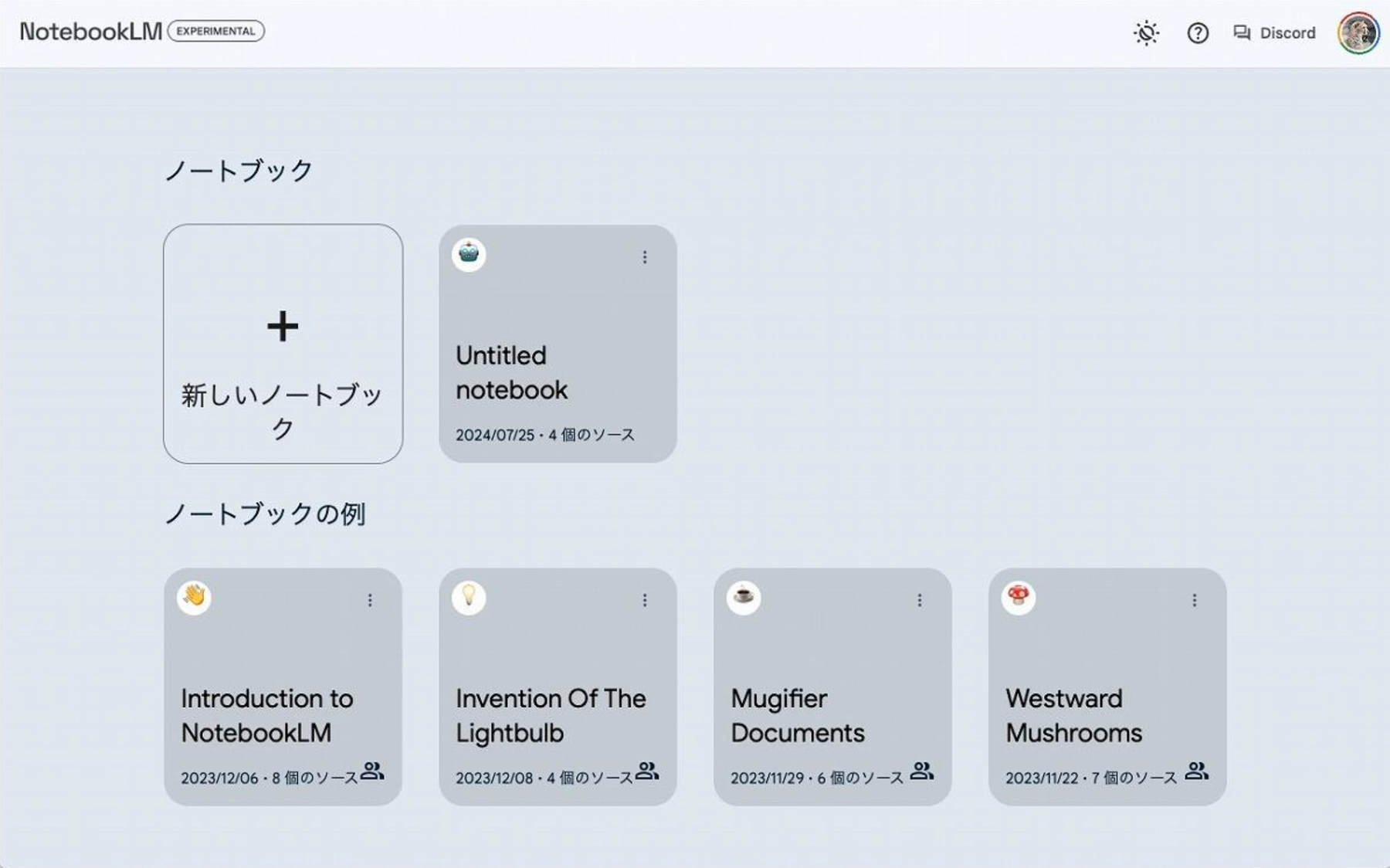Viewport: 1390px width, 868px height.
Task: Open three-dot menu on Westward Mushrooms
Action: coord(1195,600)
